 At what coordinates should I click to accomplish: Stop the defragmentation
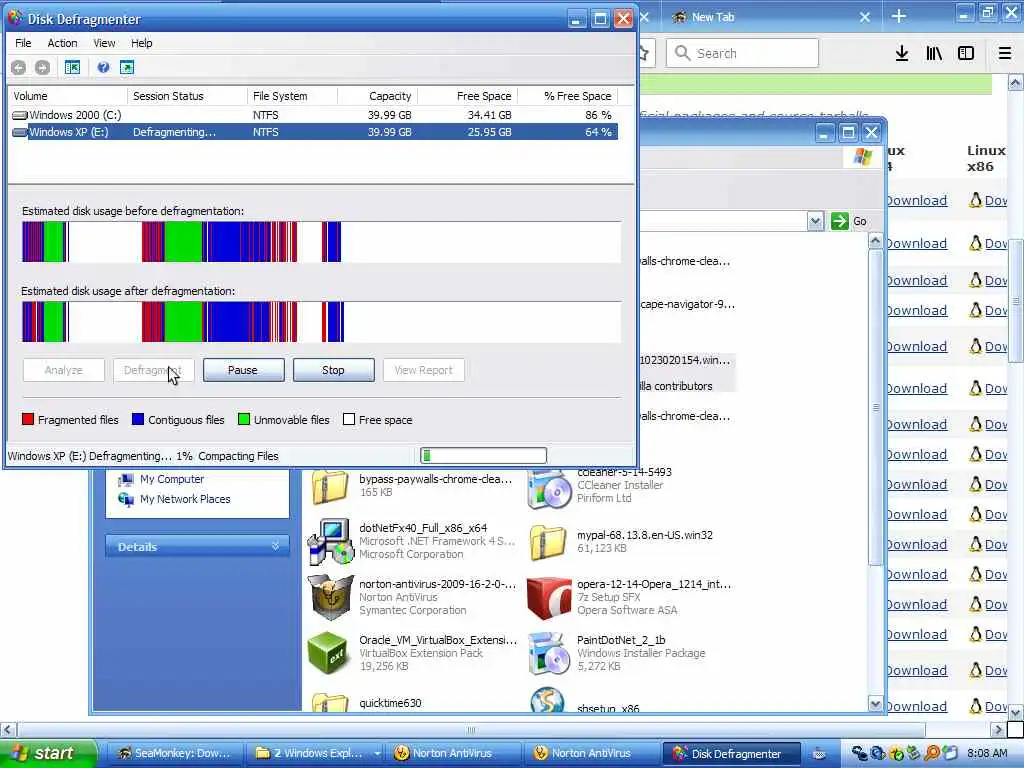(x=334, y=370)
